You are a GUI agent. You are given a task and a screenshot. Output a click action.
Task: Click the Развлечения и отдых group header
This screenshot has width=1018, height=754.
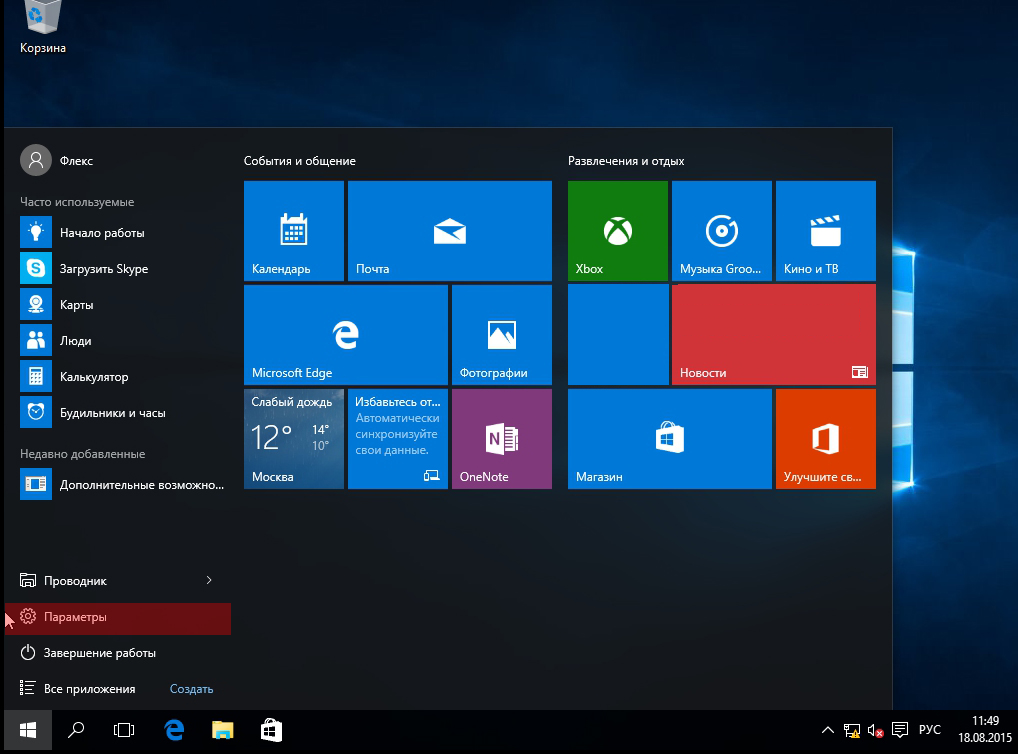pos(626,160)
